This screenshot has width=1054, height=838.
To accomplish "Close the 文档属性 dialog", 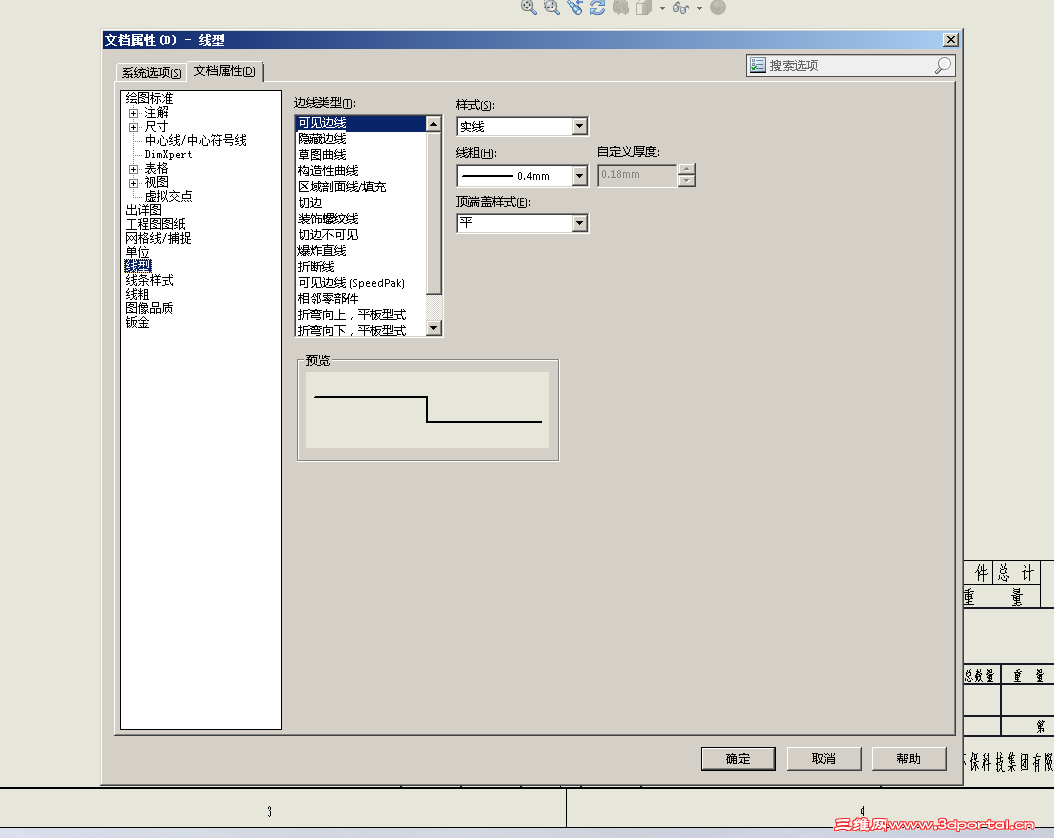I will click(950, 40).
